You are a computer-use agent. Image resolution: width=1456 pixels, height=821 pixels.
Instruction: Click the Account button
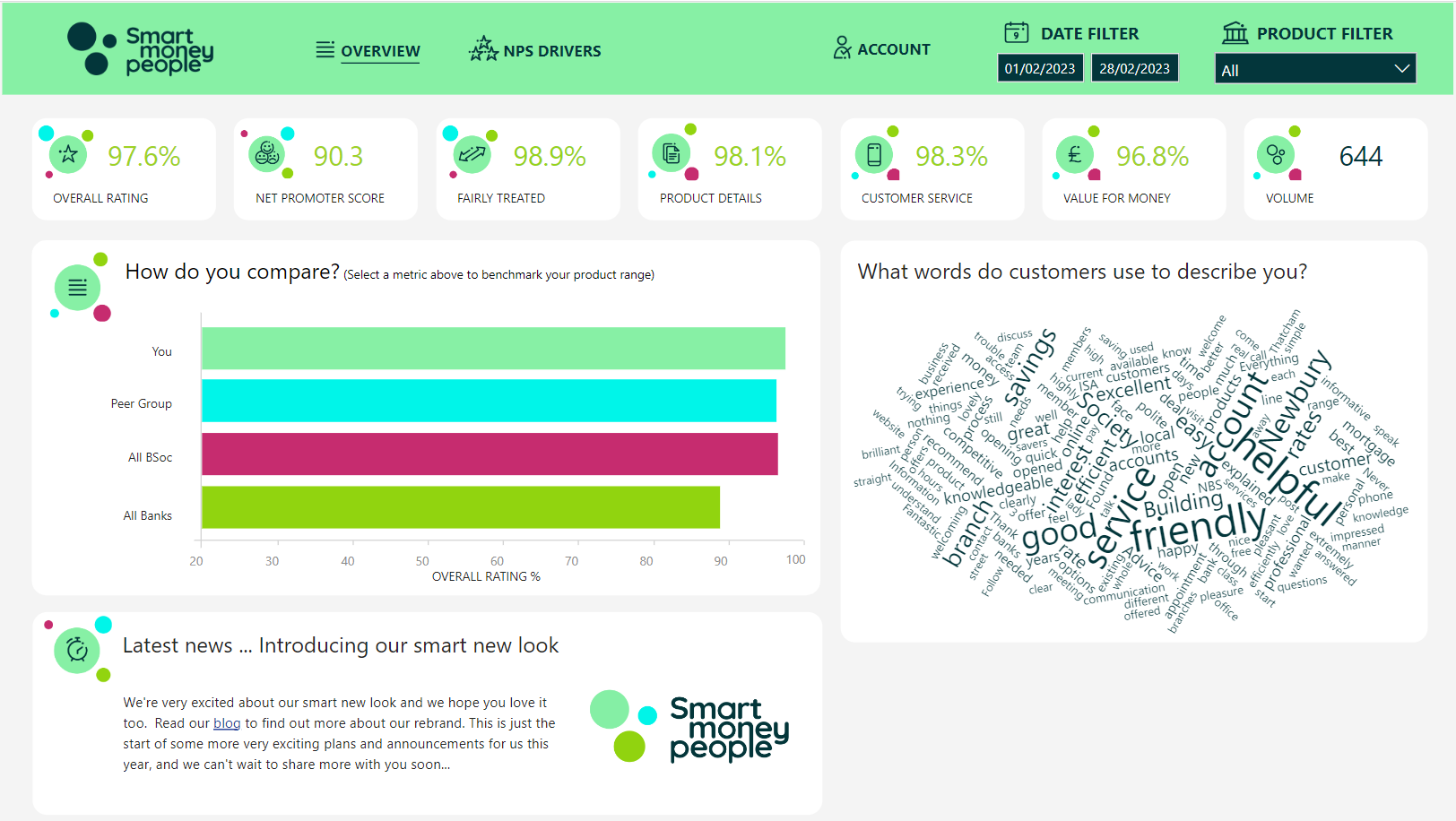point(881,48)
